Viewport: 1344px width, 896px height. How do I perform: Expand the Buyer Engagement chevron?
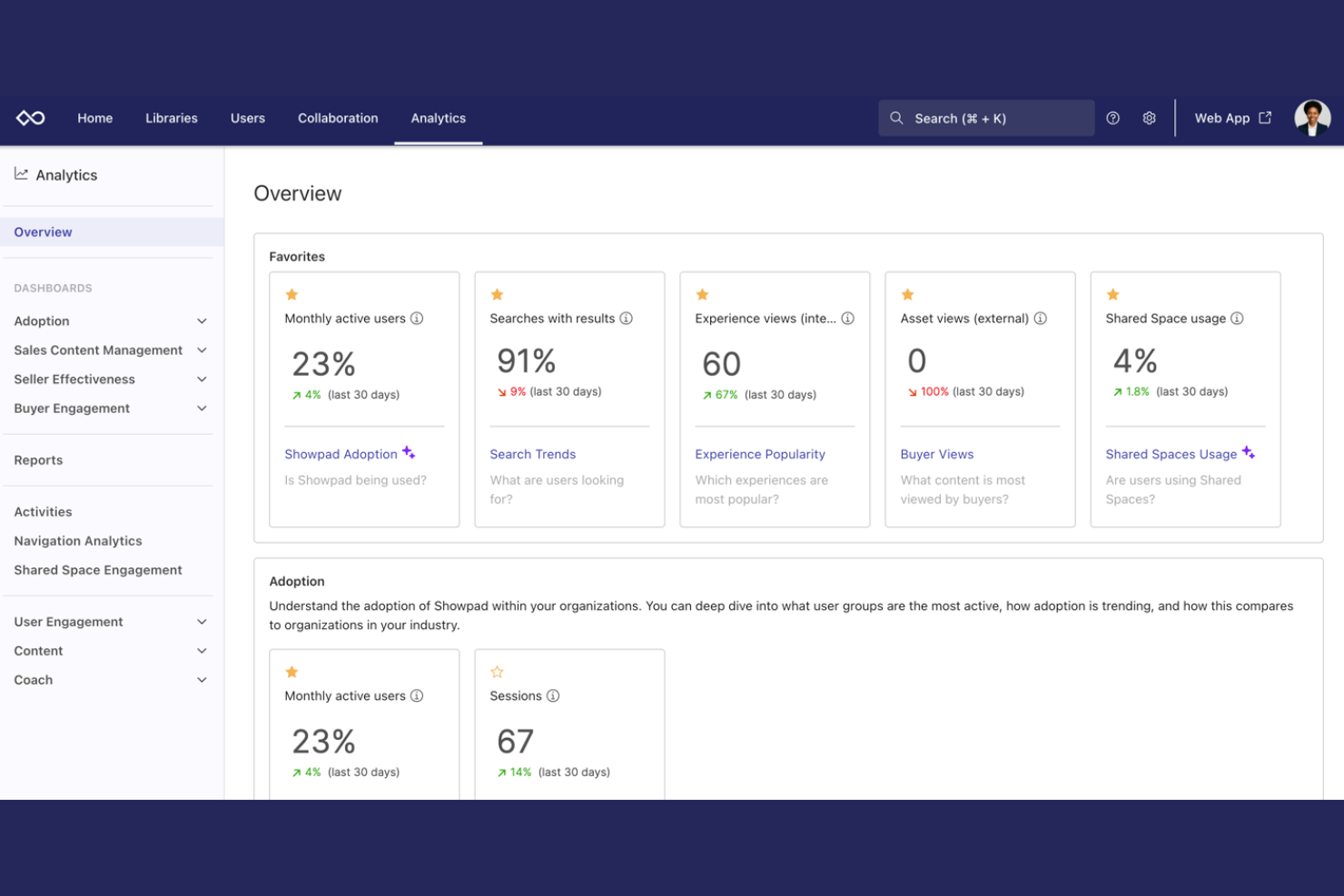coord(202,409)
